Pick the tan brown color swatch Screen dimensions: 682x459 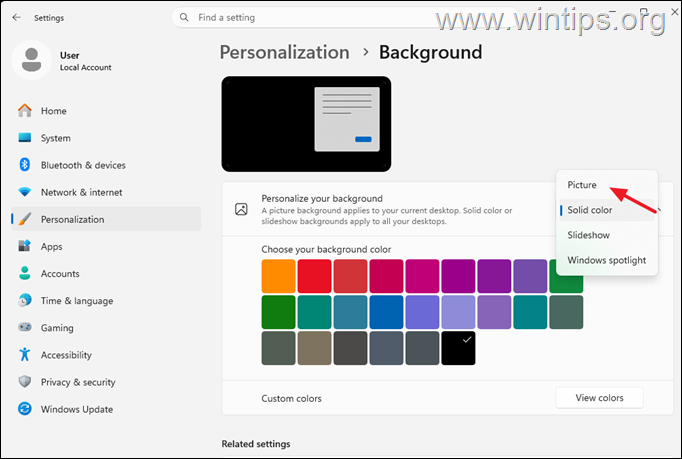tap(314, 348)
